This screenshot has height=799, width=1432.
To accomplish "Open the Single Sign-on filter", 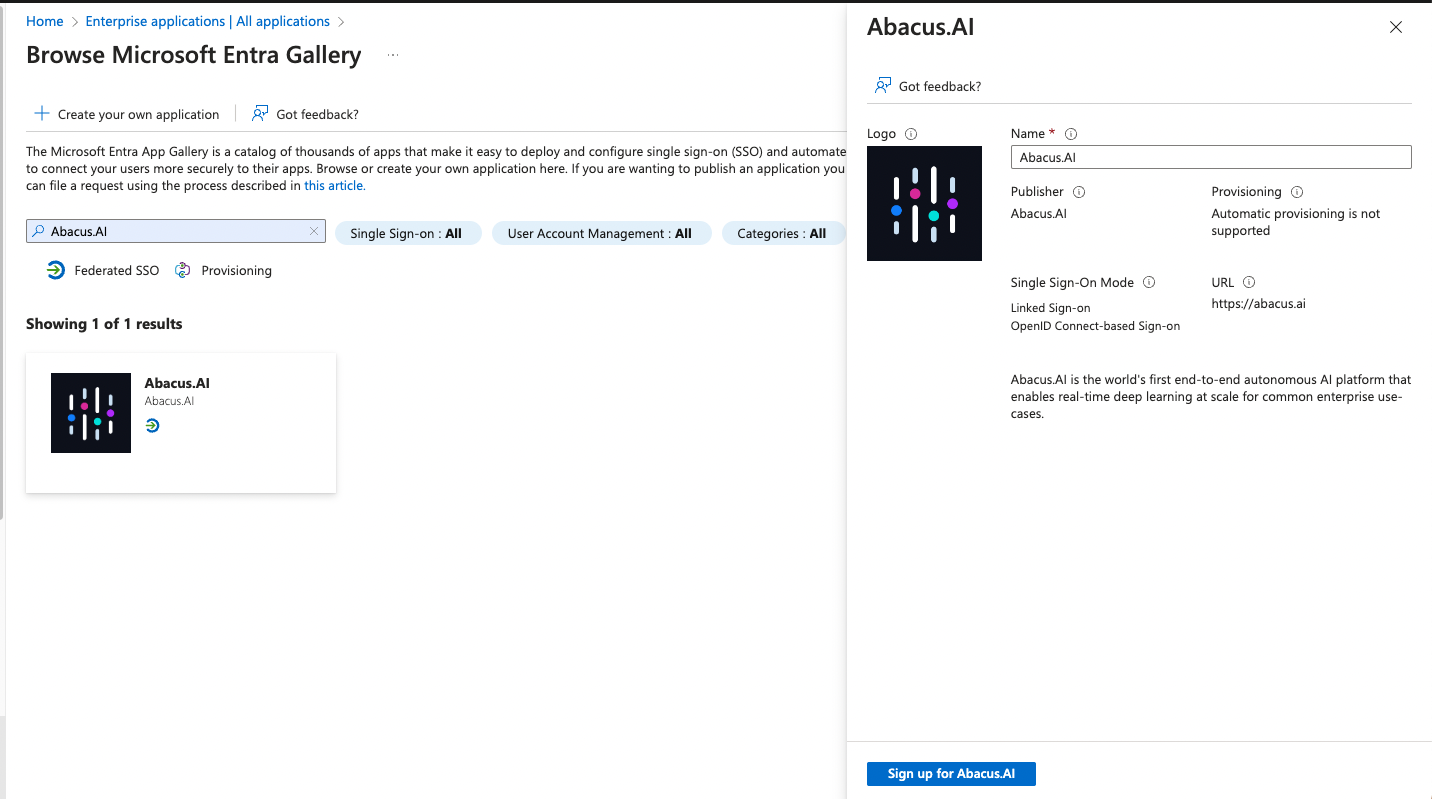I will click(408, 233).
